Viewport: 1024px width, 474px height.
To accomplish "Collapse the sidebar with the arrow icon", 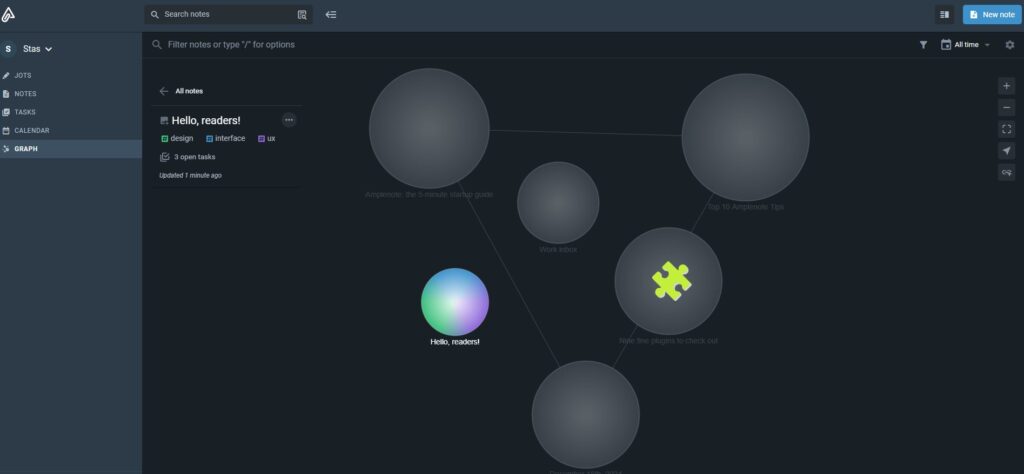I will (331, 15).
